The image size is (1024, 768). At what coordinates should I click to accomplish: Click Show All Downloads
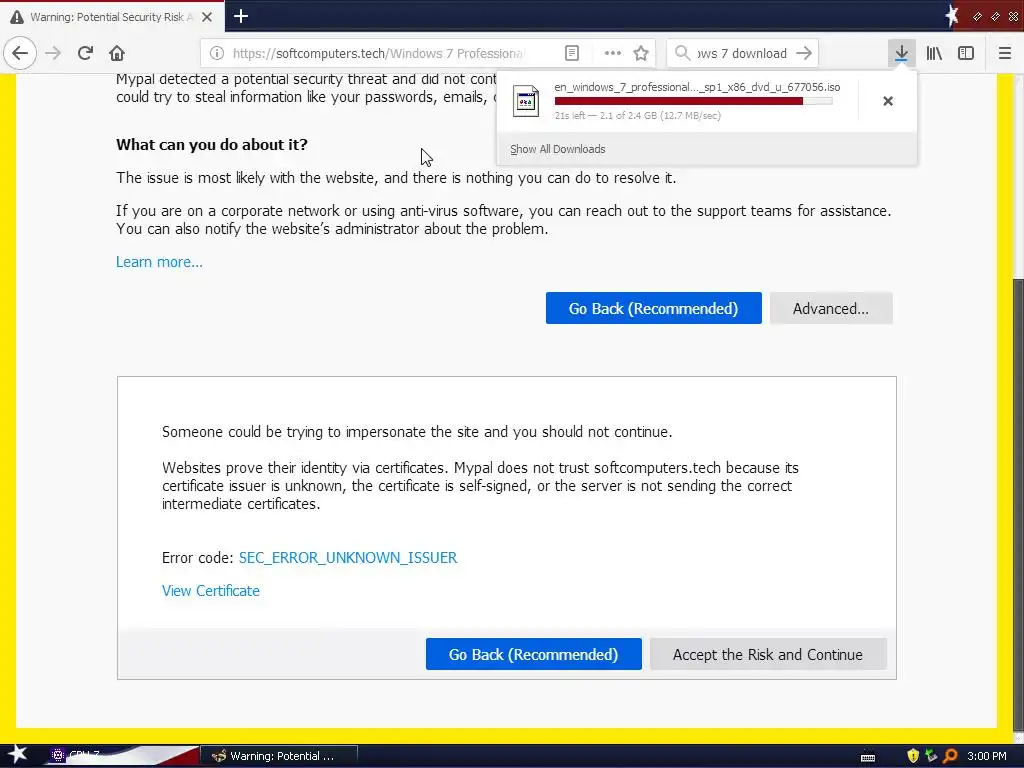click(x=558, y=149)
